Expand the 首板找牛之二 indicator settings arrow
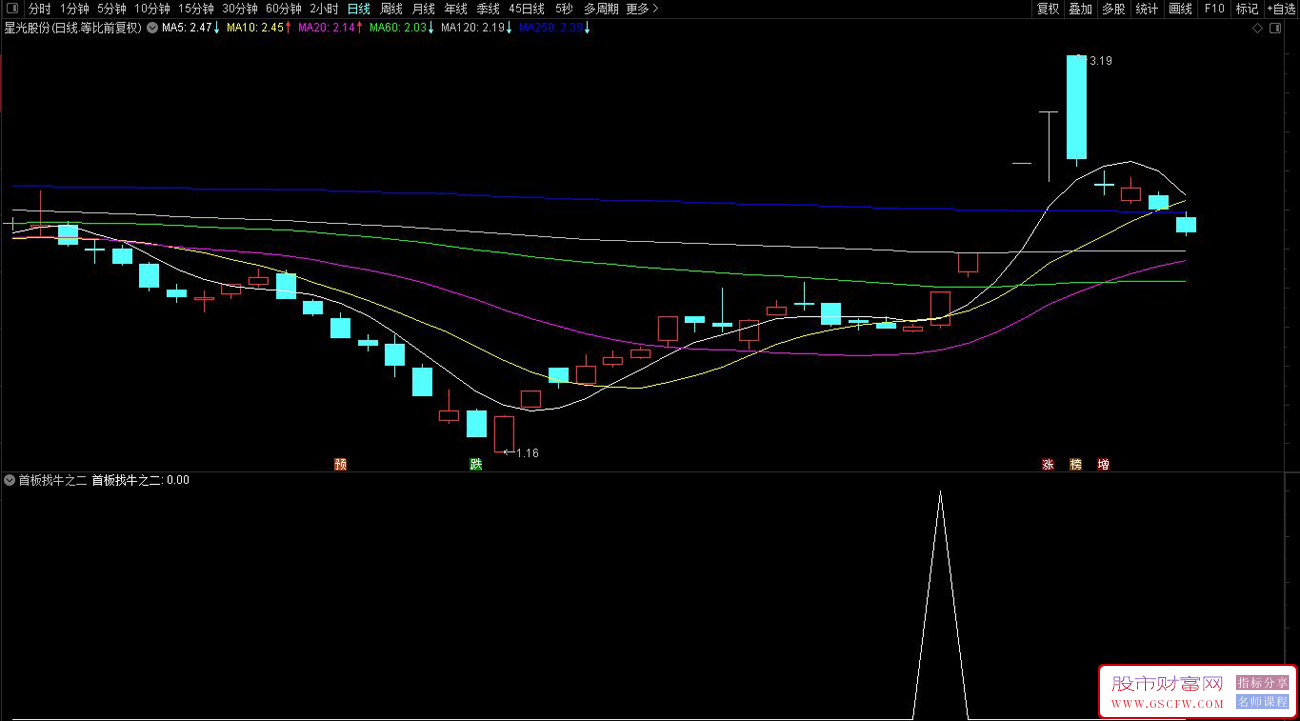Viewport: 1300px width, 721px height. click(x=10, y=480)
